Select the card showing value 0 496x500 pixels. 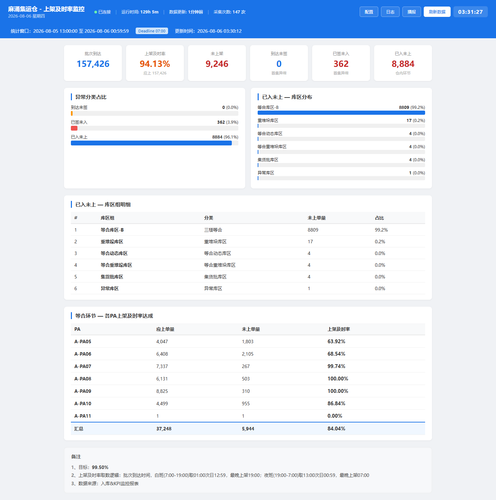point(279,63)
